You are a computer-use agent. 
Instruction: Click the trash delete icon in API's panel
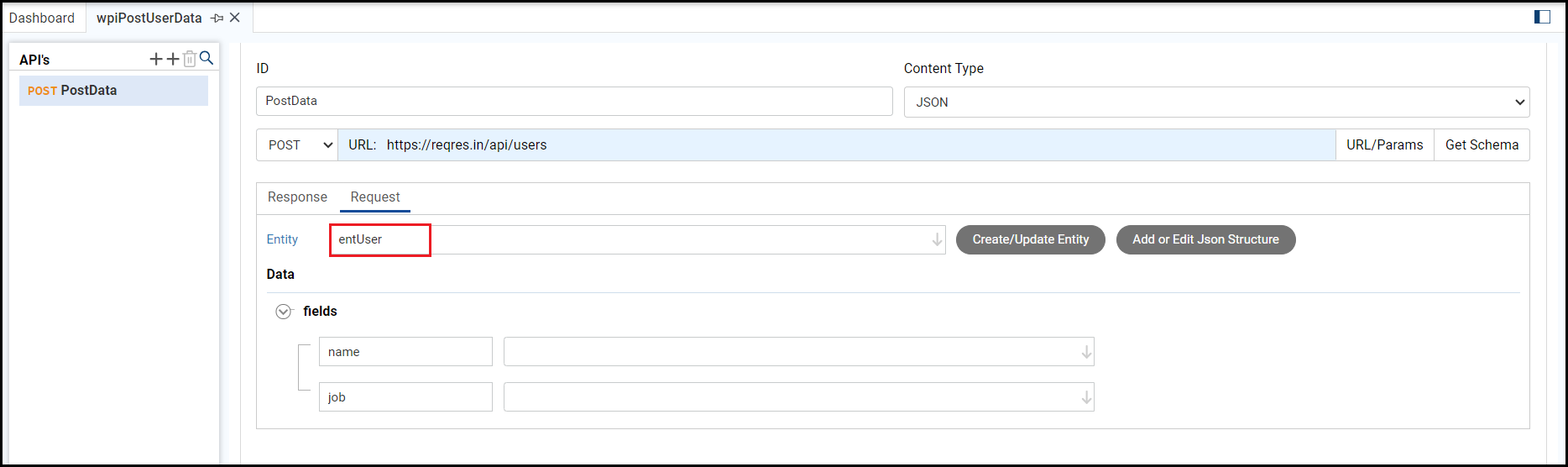pyautogui.click(x=190, y=59)
